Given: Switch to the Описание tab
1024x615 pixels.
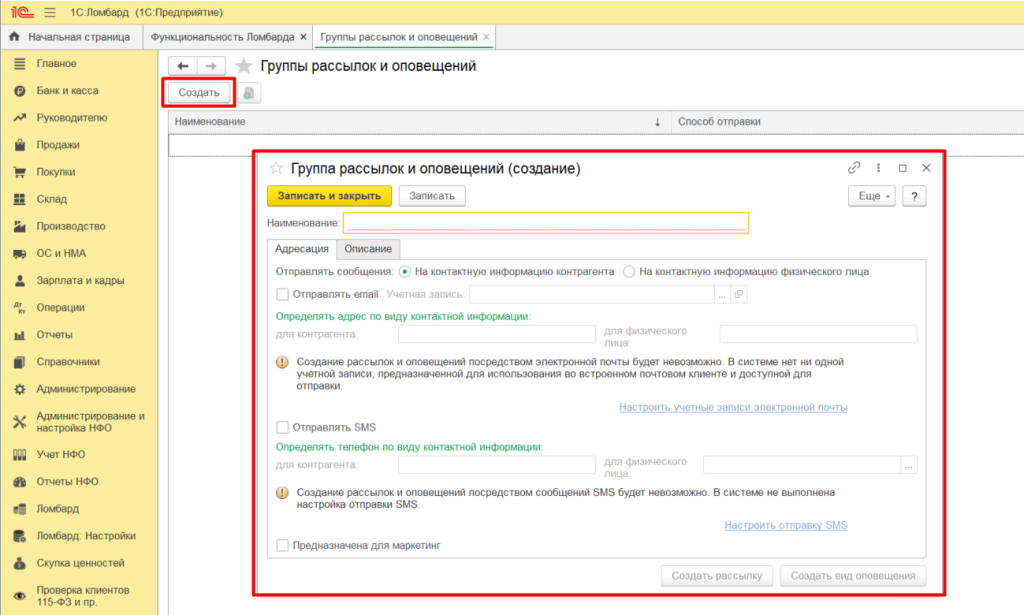Looking at the screenshot, I should tap(369, 248).
